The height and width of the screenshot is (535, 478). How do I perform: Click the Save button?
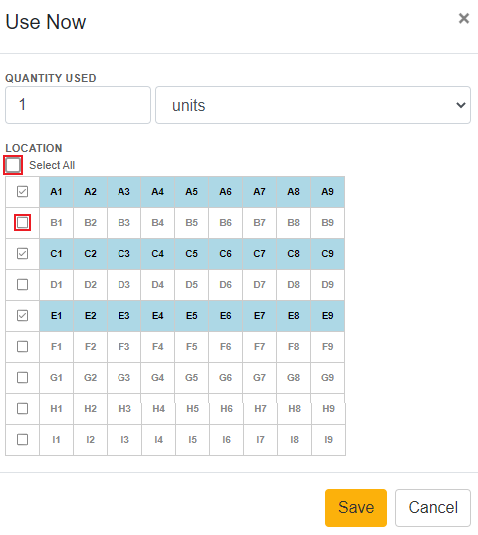[356, 508]
